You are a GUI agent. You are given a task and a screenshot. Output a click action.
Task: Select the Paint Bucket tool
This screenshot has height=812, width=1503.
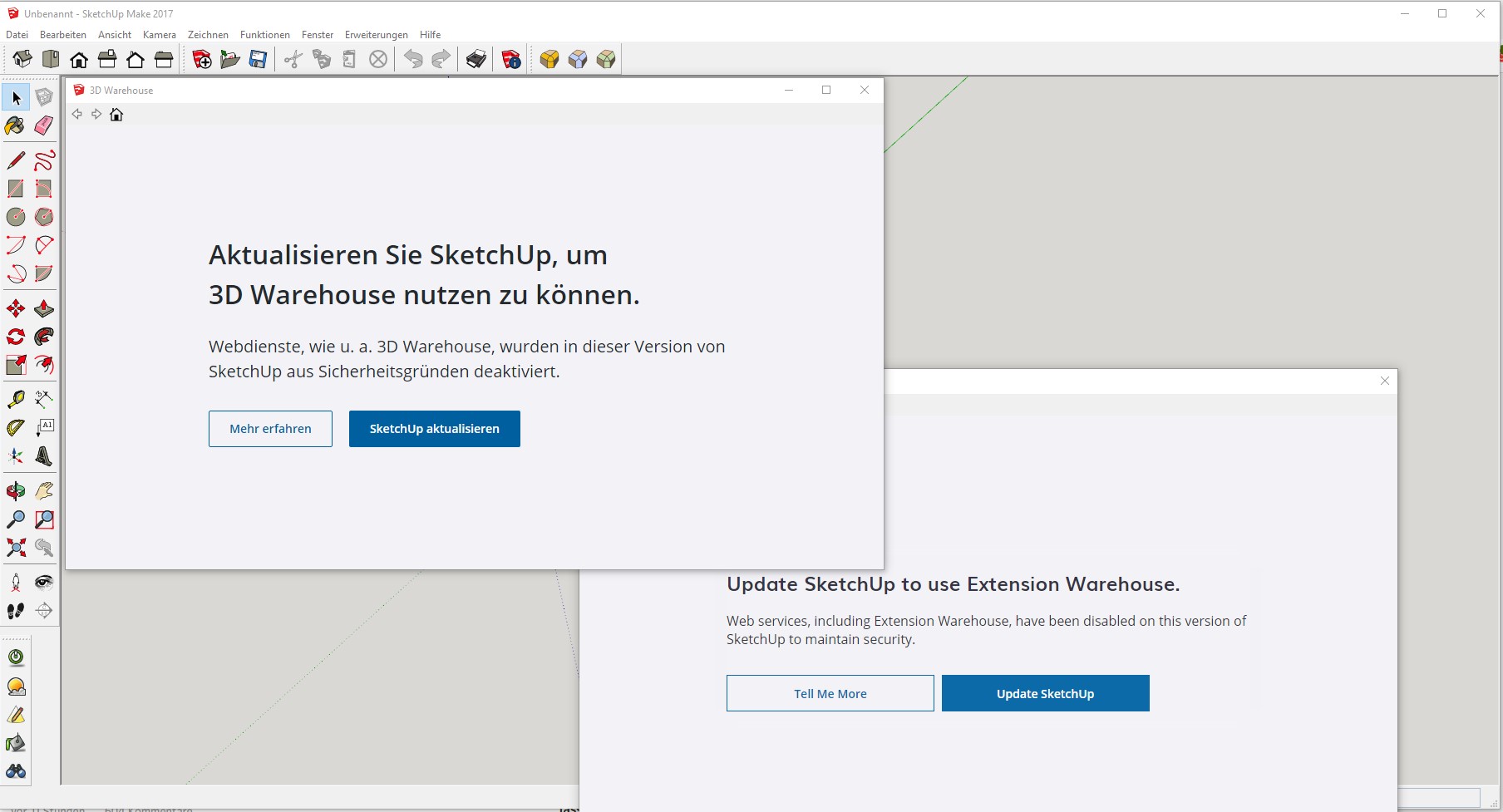click(15, 125)
